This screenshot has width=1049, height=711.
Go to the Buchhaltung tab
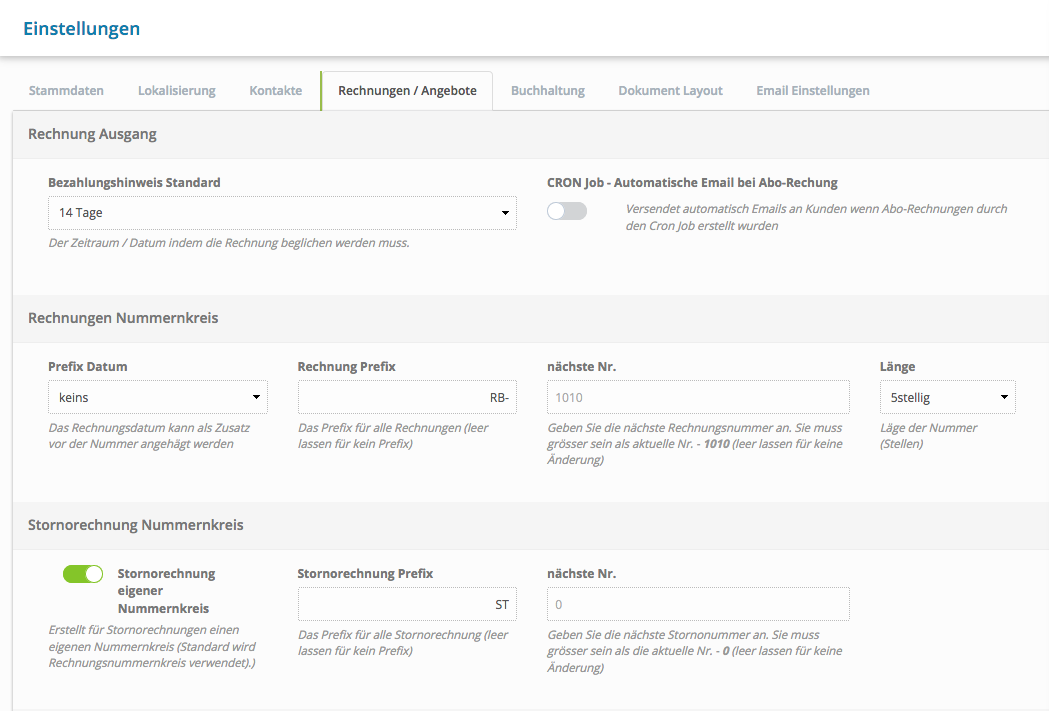coord(548,90)
